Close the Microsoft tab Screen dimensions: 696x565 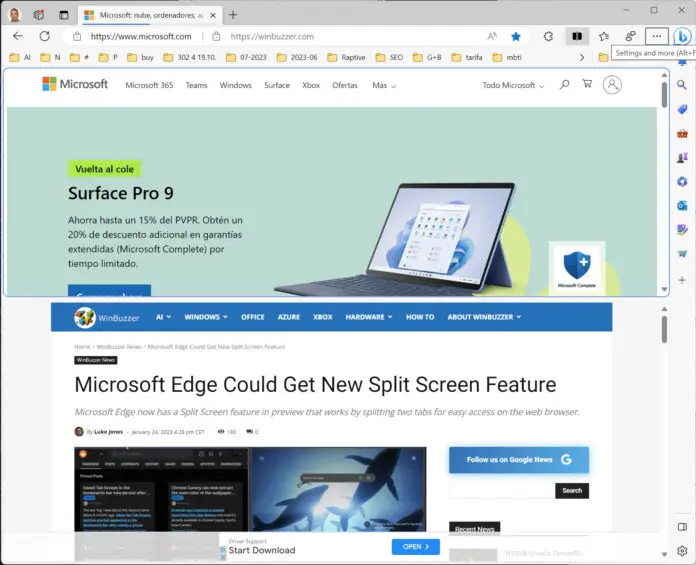[x=213, y=15]
